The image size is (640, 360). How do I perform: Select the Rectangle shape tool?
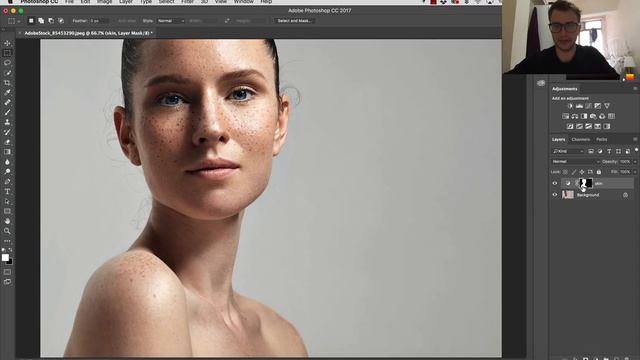7,211
